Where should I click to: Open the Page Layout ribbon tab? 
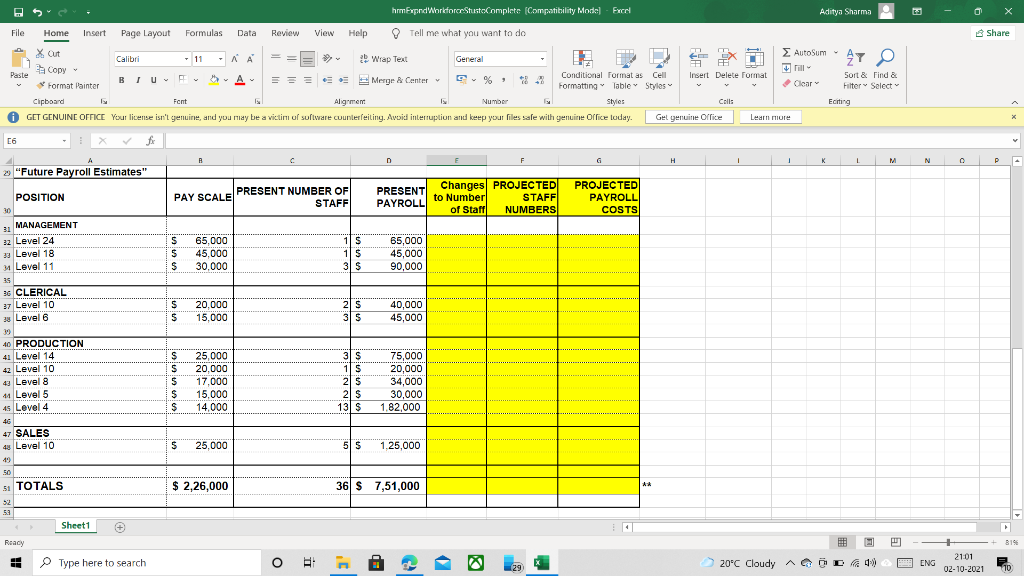click(147, 32)
